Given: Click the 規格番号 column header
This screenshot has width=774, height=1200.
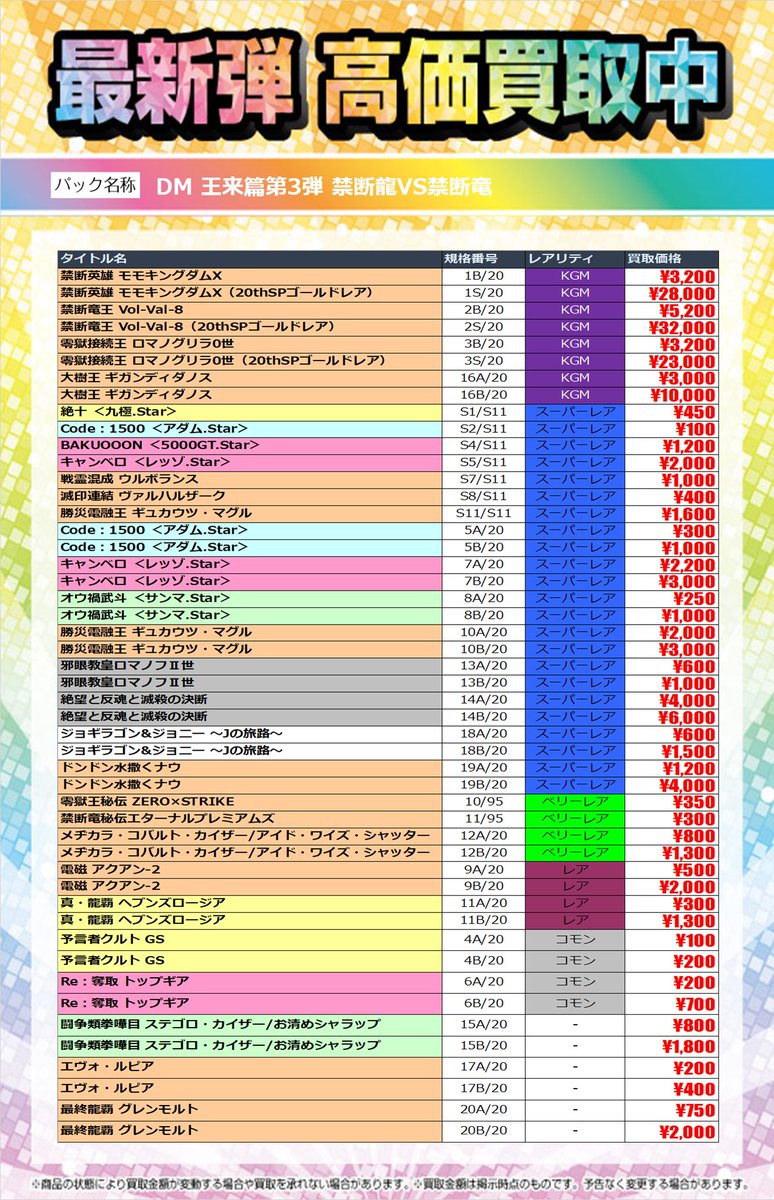Looking at the screenshot, I should (x=483, y=258).
